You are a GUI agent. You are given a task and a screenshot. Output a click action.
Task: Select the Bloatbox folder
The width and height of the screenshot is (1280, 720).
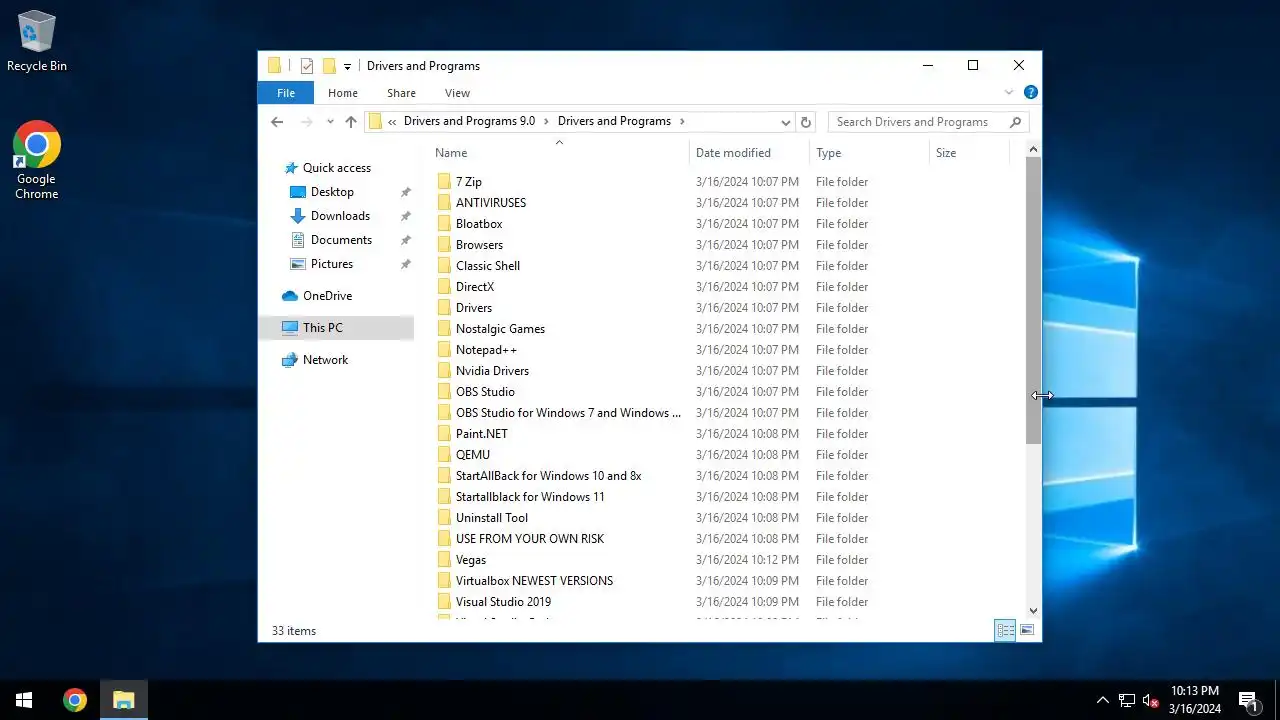479,224
